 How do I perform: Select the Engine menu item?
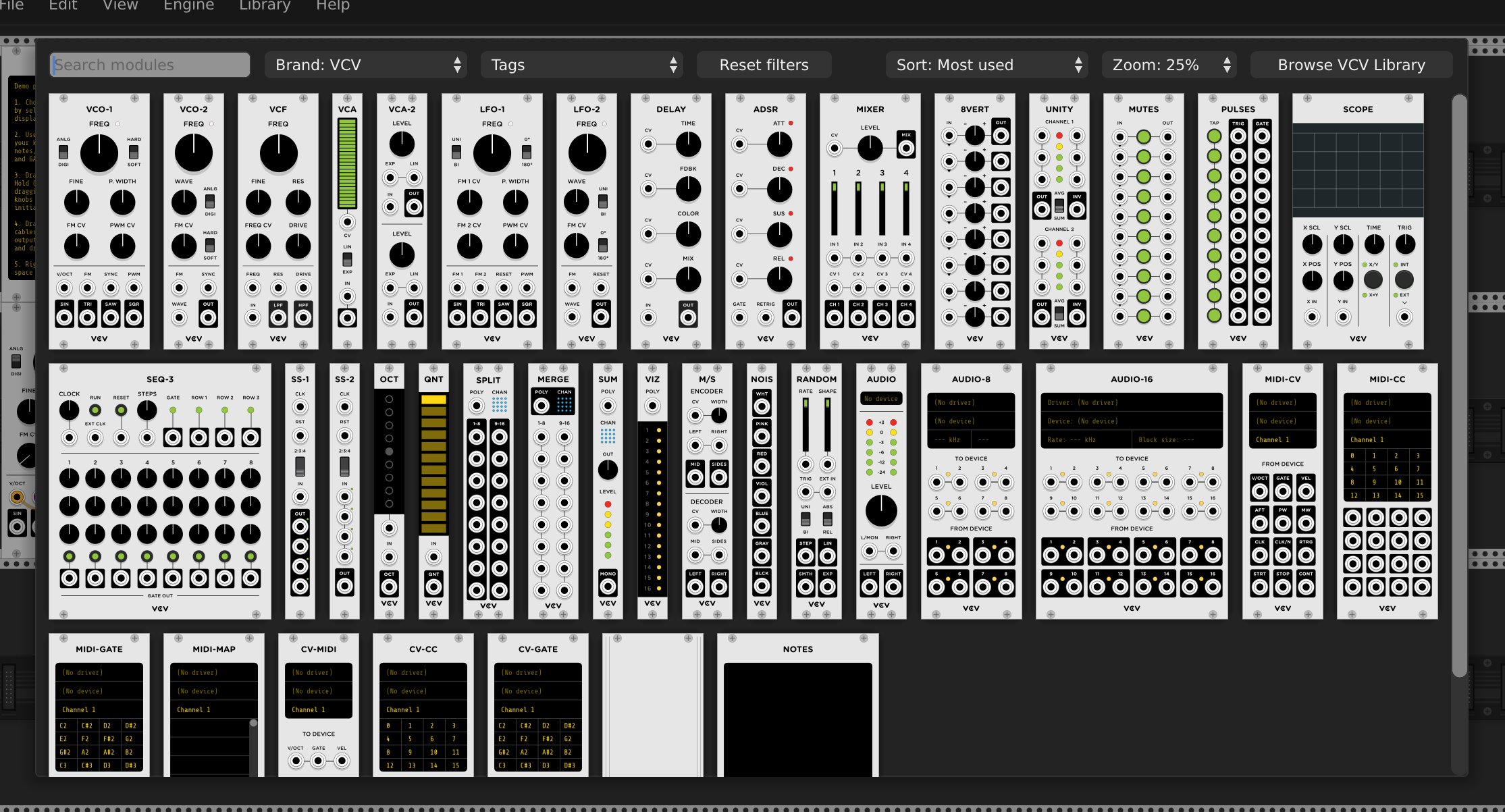point(188,7)
